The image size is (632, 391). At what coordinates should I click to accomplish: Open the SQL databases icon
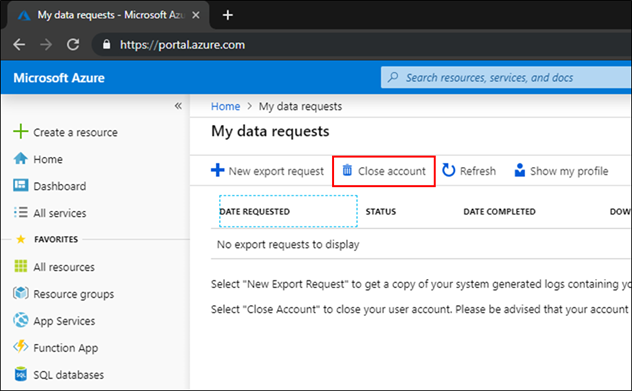[x=21, y=374]
